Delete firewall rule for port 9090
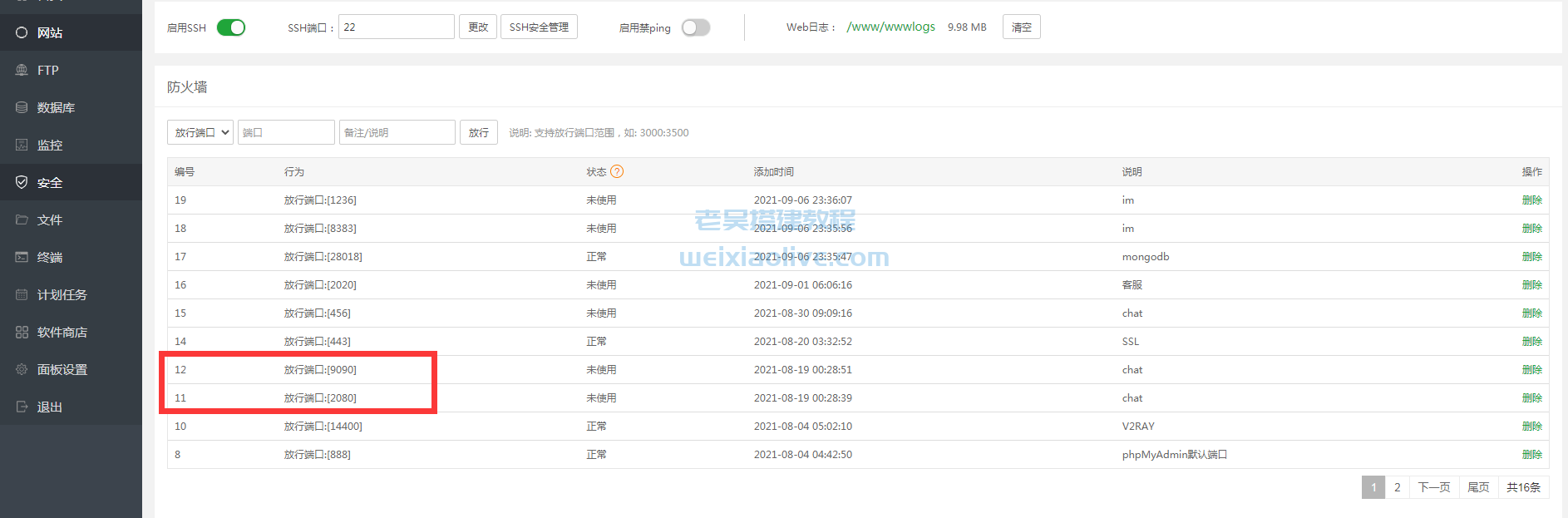Screen dimensions: 1568x518 1532,369
